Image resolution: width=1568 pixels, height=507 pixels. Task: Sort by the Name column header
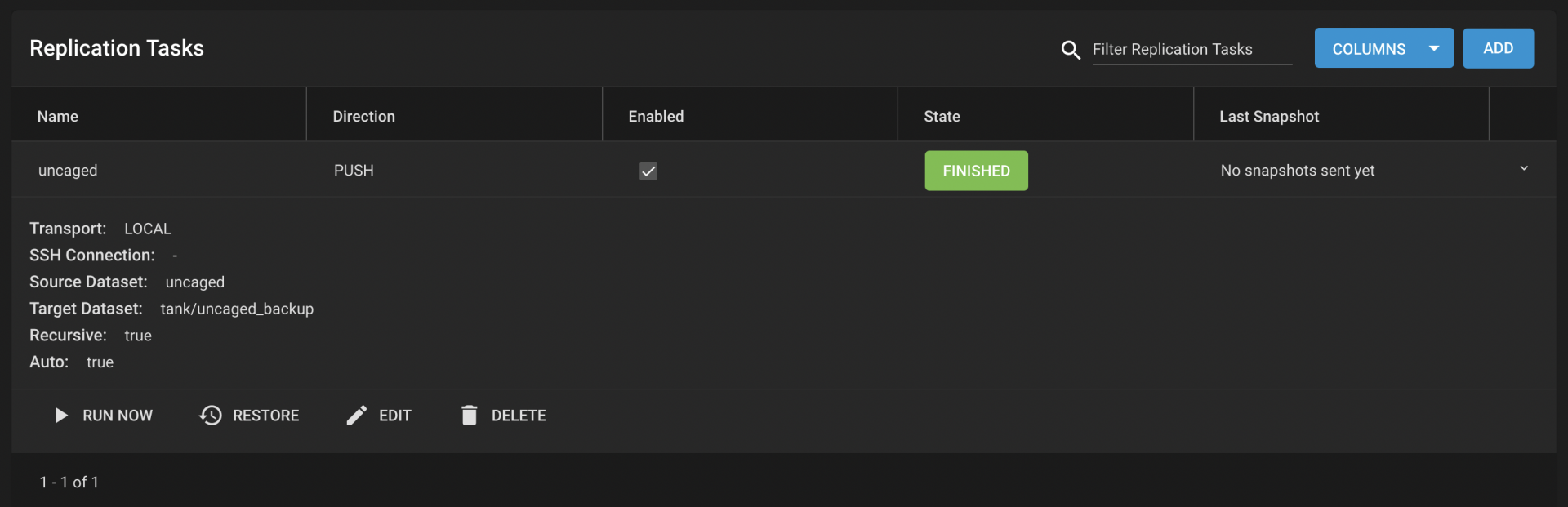58,117
